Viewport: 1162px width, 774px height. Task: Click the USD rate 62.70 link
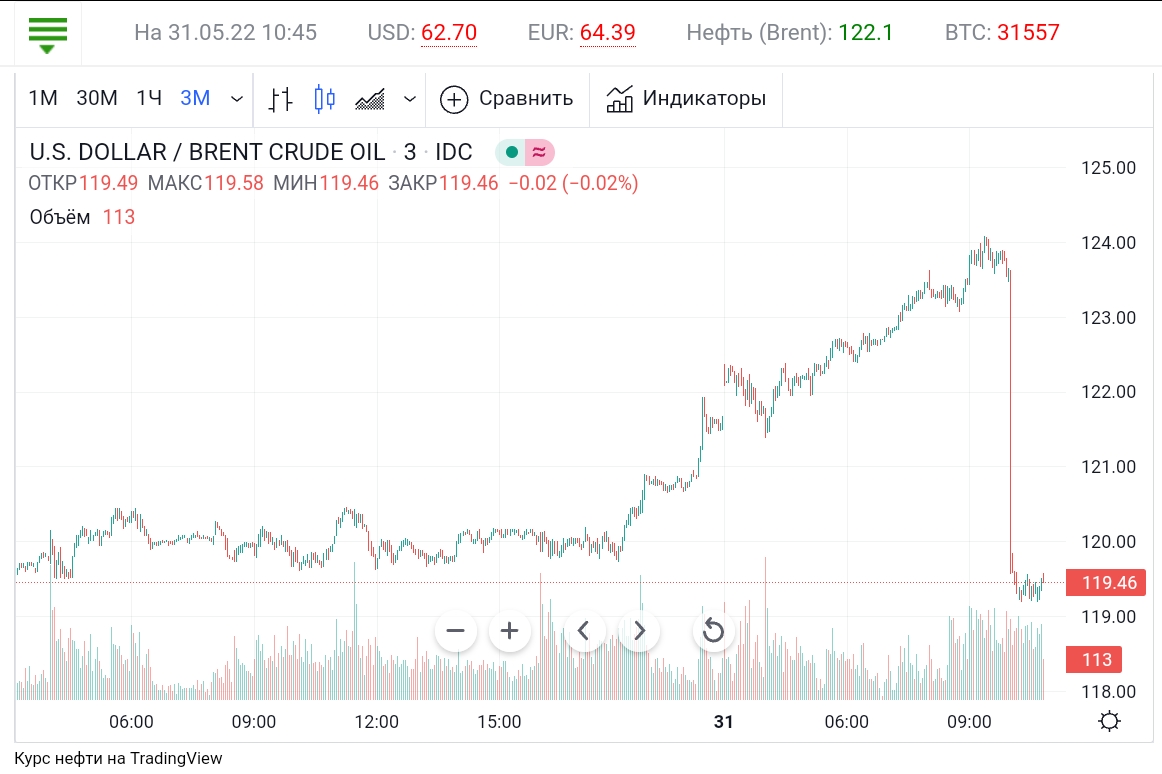tap(449, 33)
